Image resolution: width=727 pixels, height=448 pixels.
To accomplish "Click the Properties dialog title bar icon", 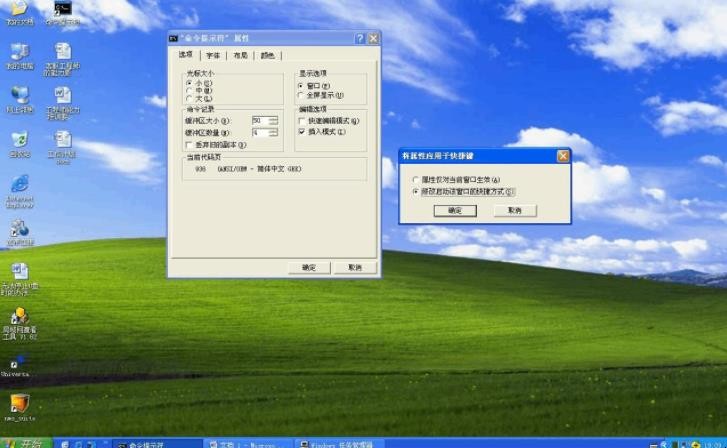I will (x=173, y=38).
